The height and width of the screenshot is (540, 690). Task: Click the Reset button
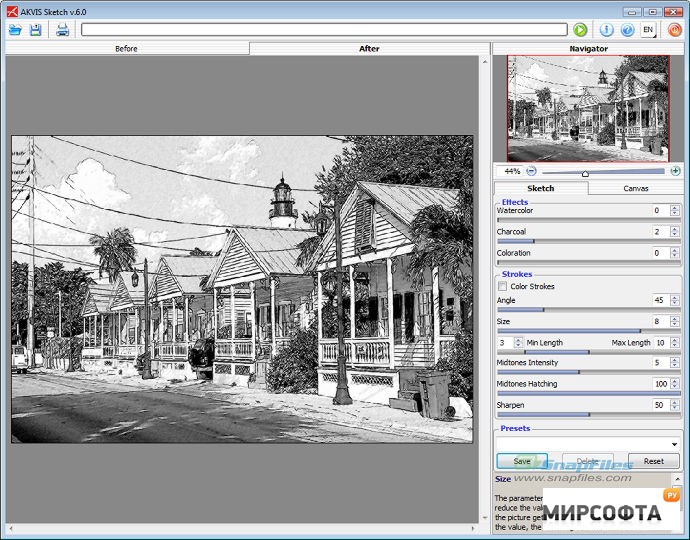pos(653,461)
